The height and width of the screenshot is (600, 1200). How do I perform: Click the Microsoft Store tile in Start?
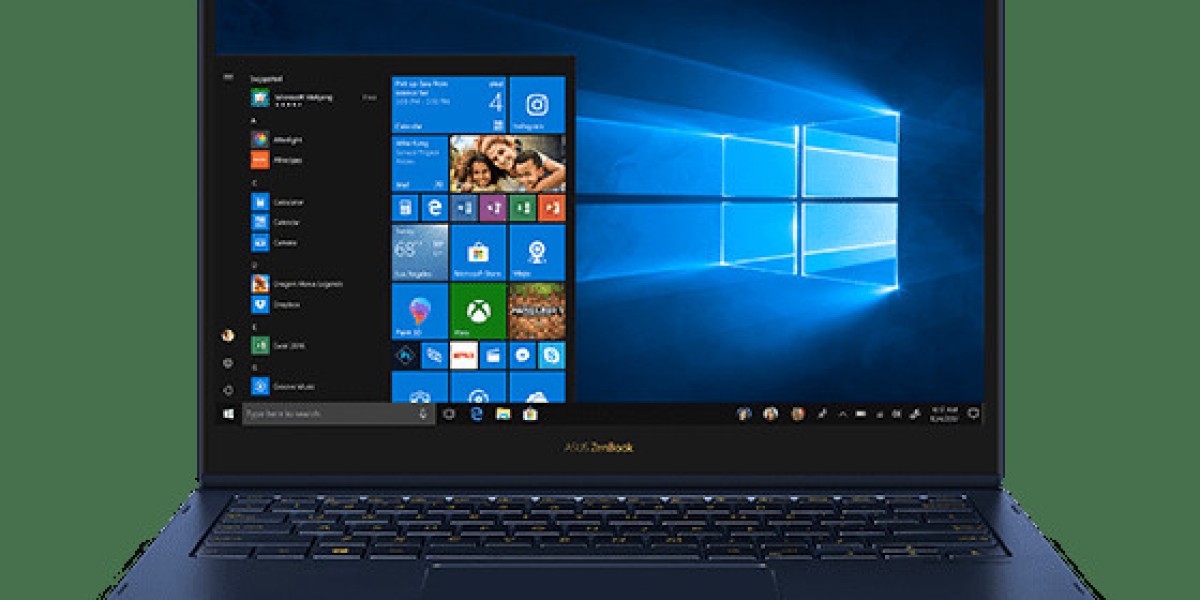(x=478, y=252)
